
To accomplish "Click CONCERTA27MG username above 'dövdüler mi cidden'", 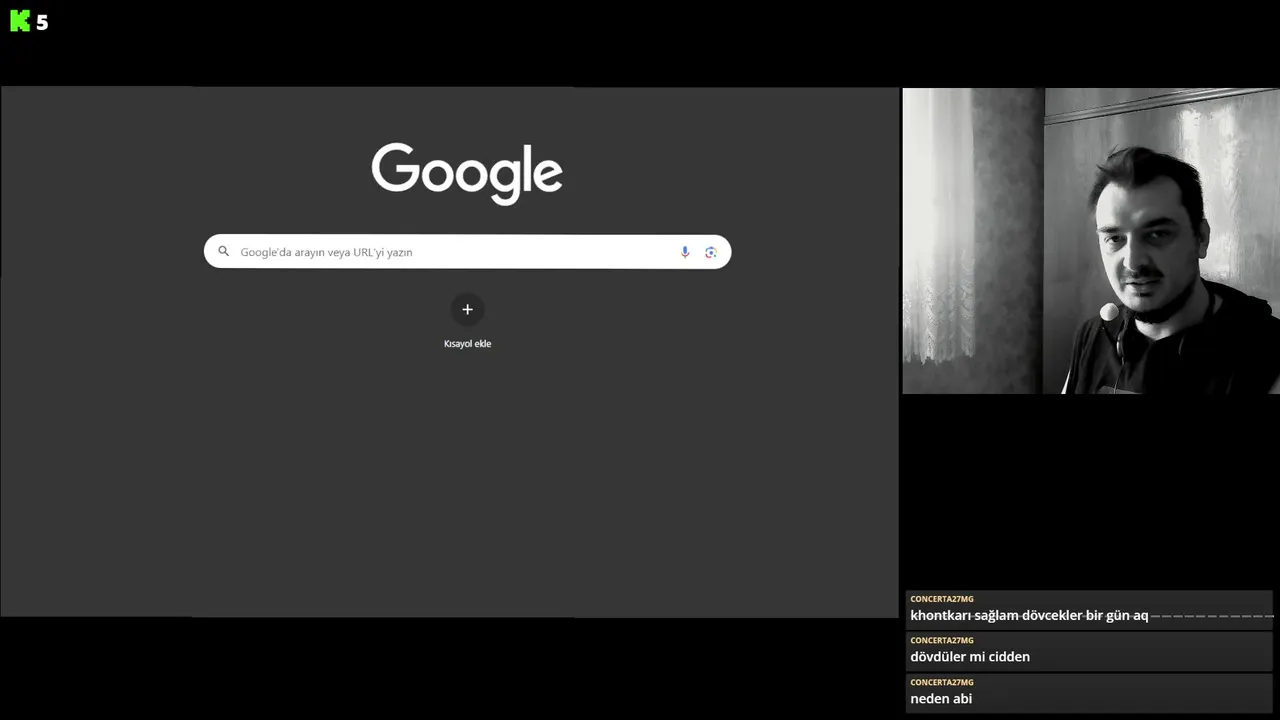I will [941, 641].
